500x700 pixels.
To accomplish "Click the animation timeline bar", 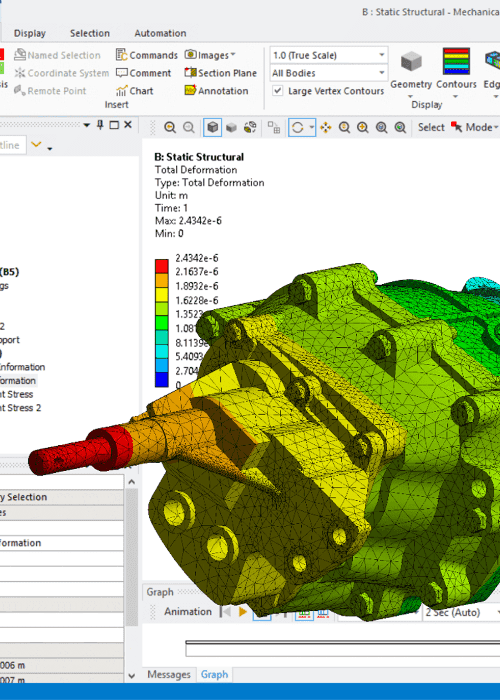I will click(342, 648).
